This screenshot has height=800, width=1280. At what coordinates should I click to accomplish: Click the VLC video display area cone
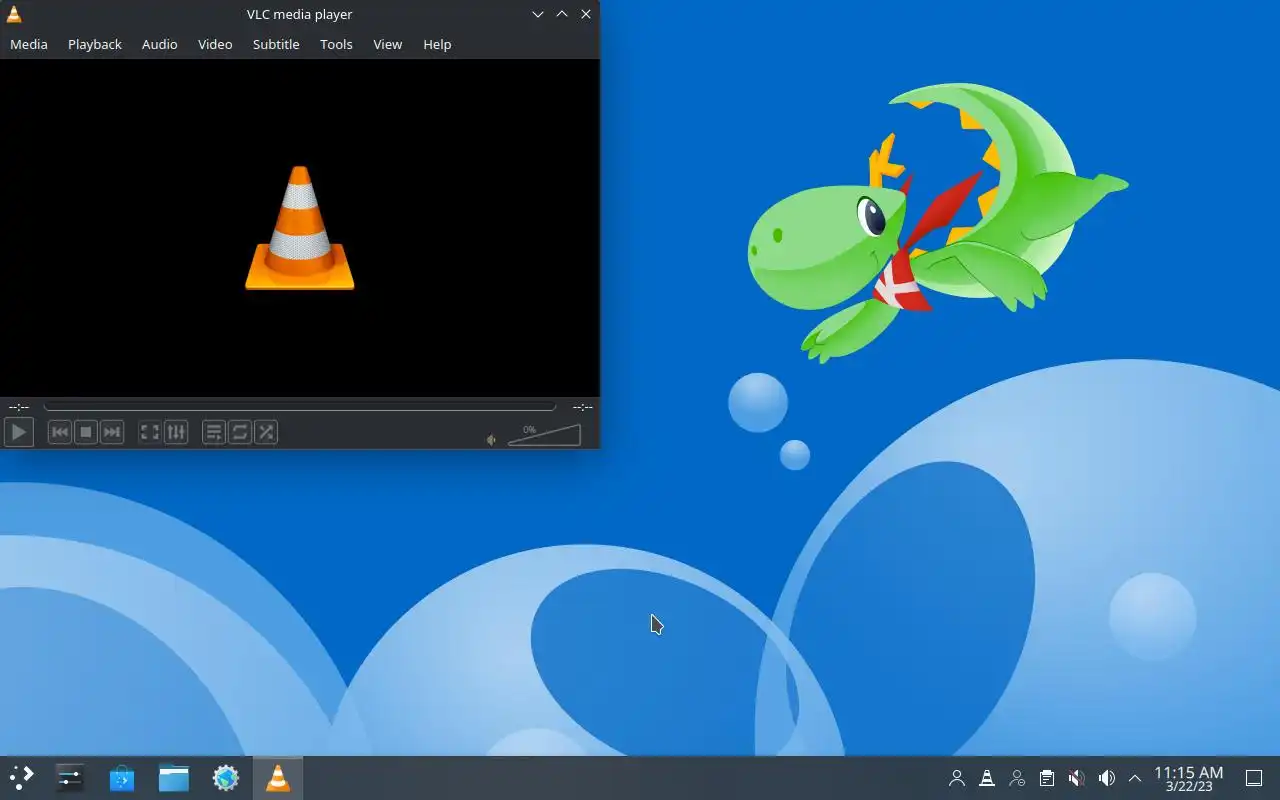300,228
